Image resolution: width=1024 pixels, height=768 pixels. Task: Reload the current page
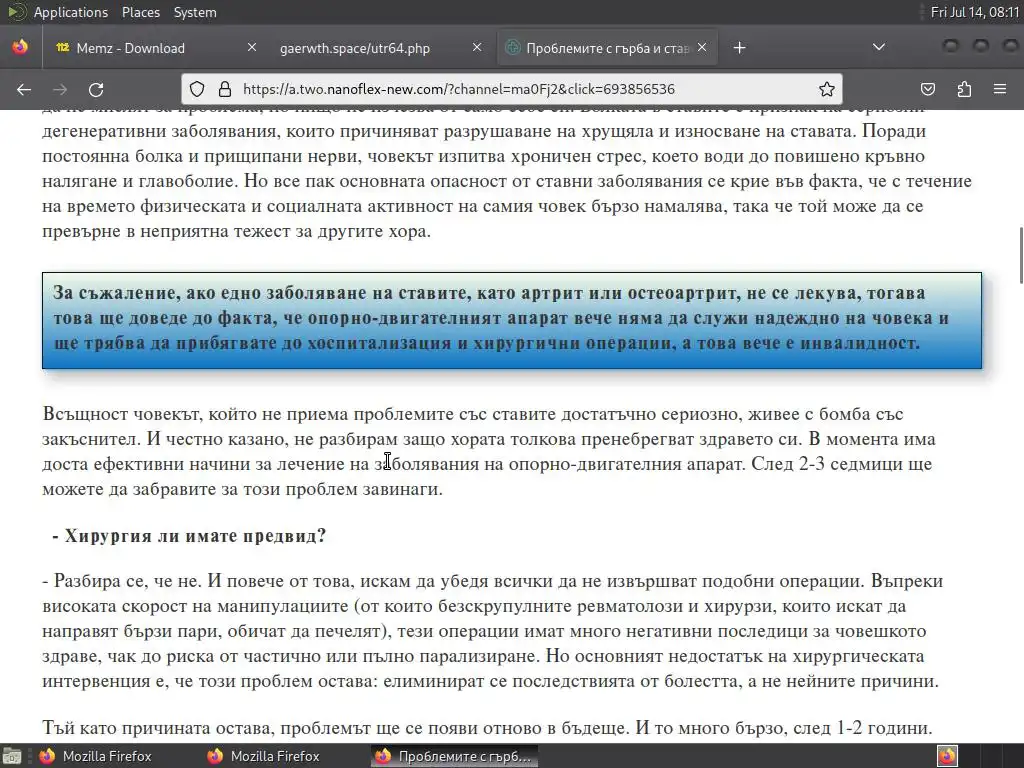click(96, 89)
